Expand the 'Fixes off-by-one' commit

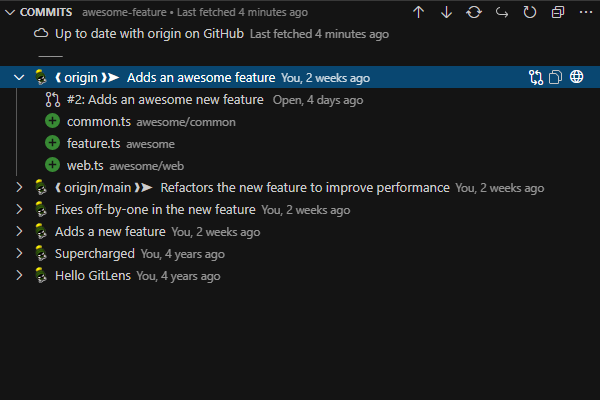pos(19,209)
